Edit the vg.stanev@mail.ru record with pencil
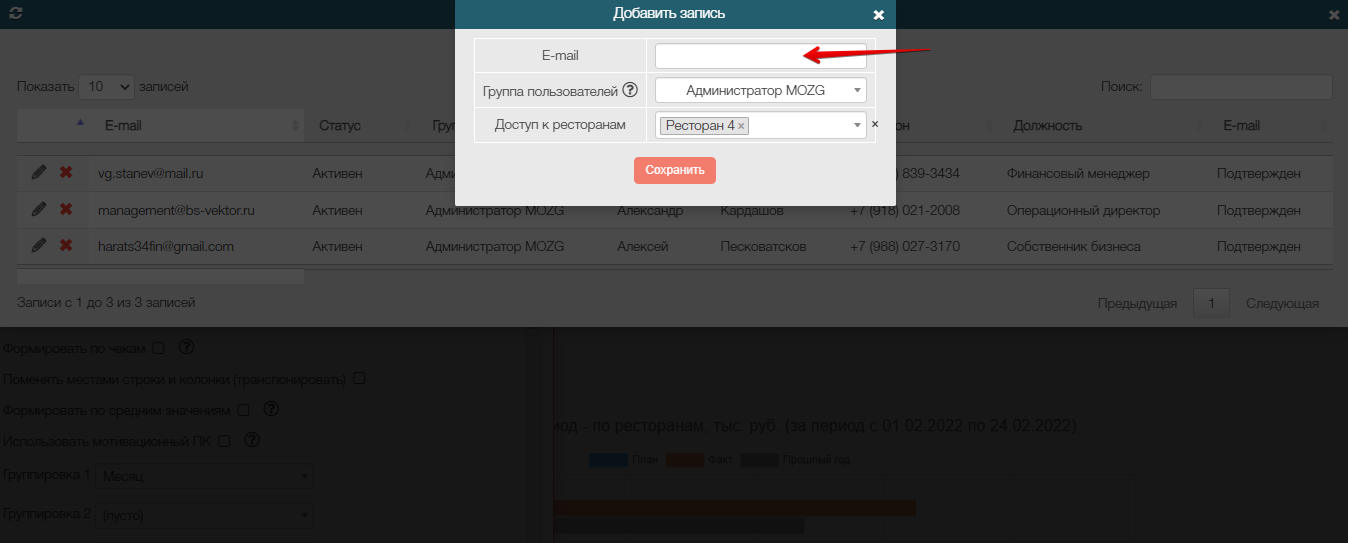The height and width of the screenshot is (543, 1348). click(39, 173)
